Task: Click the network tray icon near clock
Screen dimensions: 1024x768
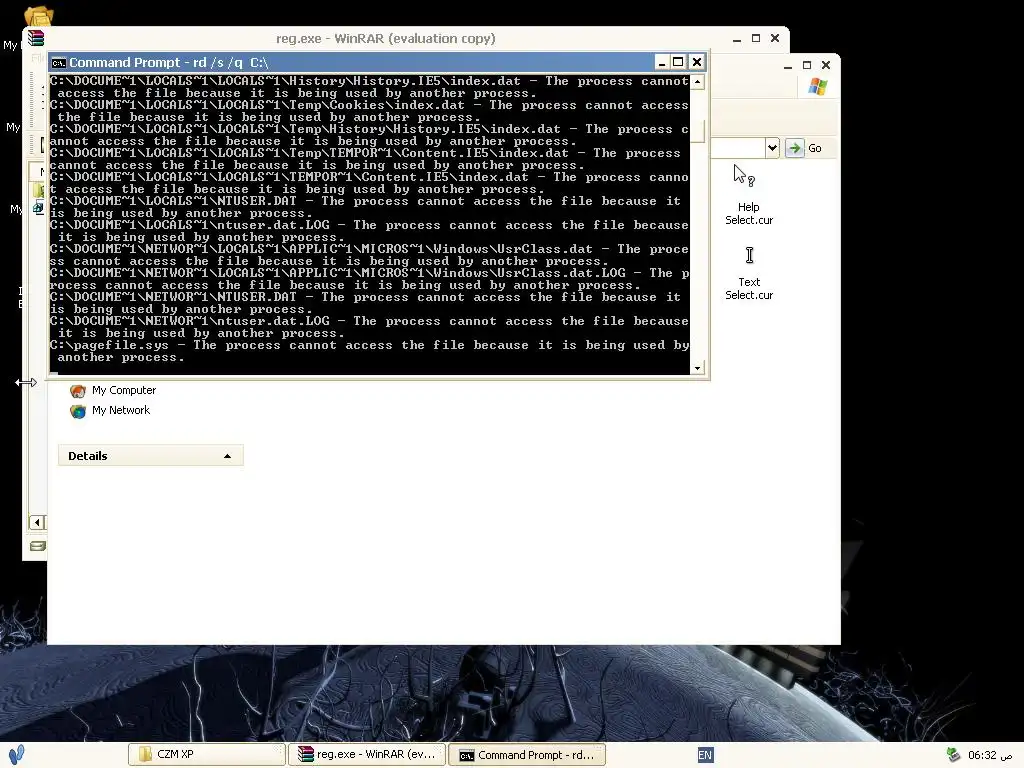Action: (x=953, y=755)
